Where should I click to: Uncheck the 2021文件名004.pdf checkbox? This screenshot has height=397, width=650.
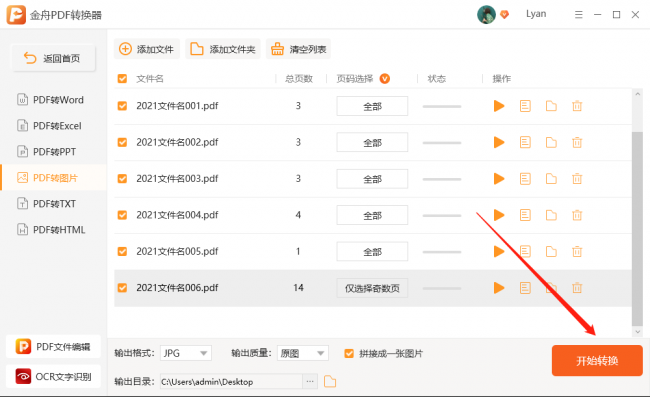click(x=122, y=215)
